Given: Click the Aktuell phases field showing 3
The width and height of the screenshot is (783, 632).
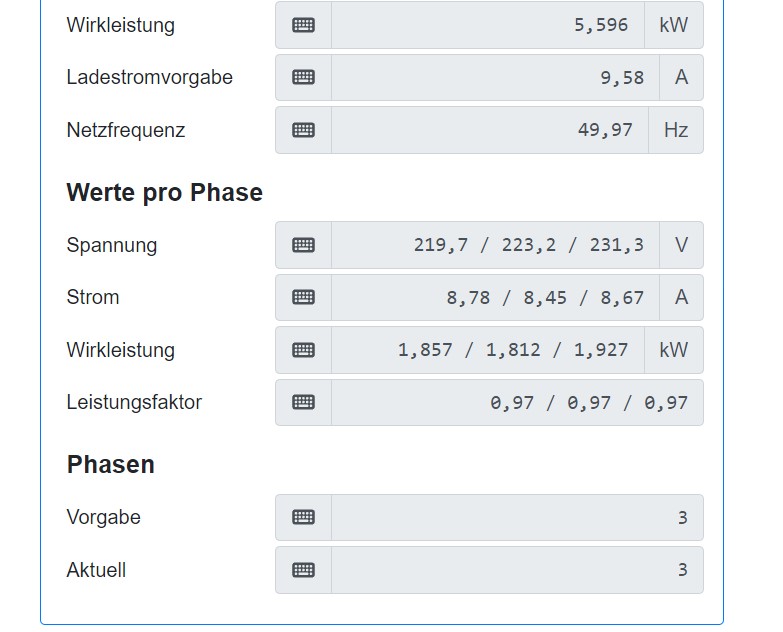Looking at the screenshot, I should coord(517,570).
